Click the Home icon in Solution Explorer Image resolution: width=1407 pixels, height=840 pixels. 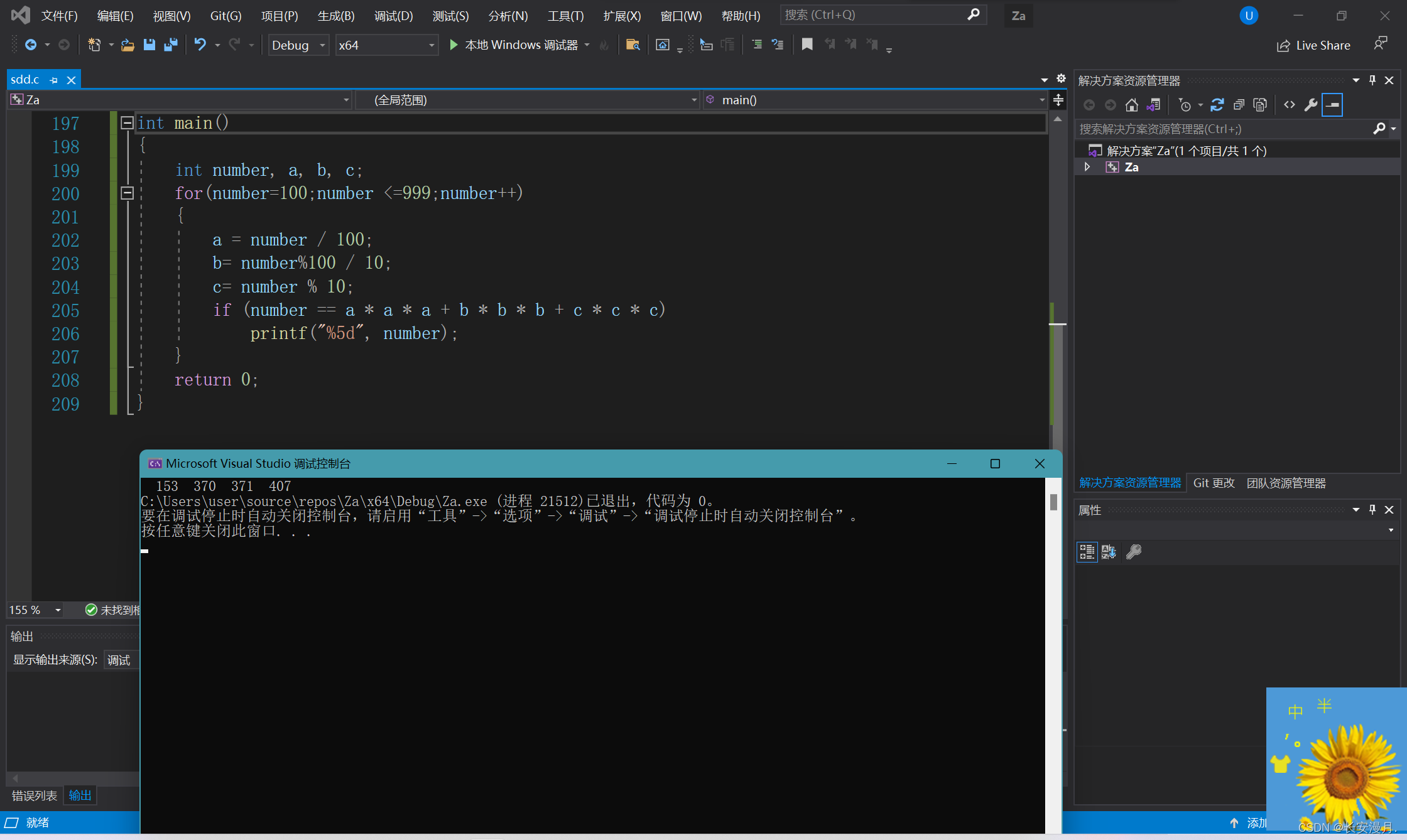point(1131,105)
